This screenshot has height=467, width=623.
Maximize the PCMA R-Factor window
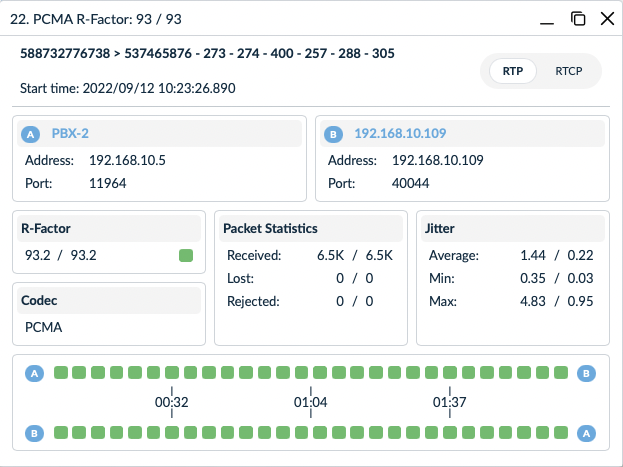578,19
